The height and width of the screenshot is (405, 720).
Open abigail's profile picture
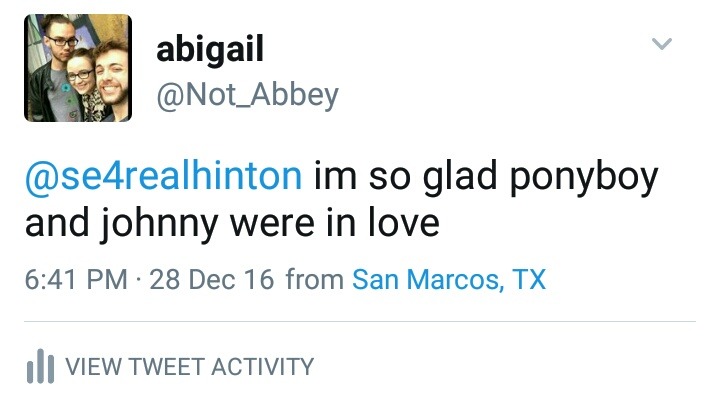78,68
